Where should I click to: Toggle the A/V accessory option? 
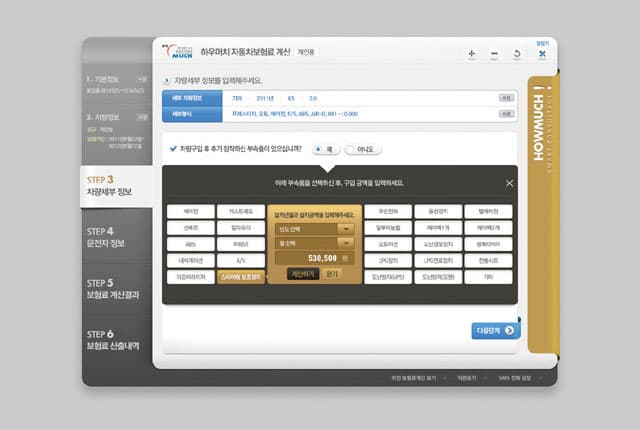(241, 260)
